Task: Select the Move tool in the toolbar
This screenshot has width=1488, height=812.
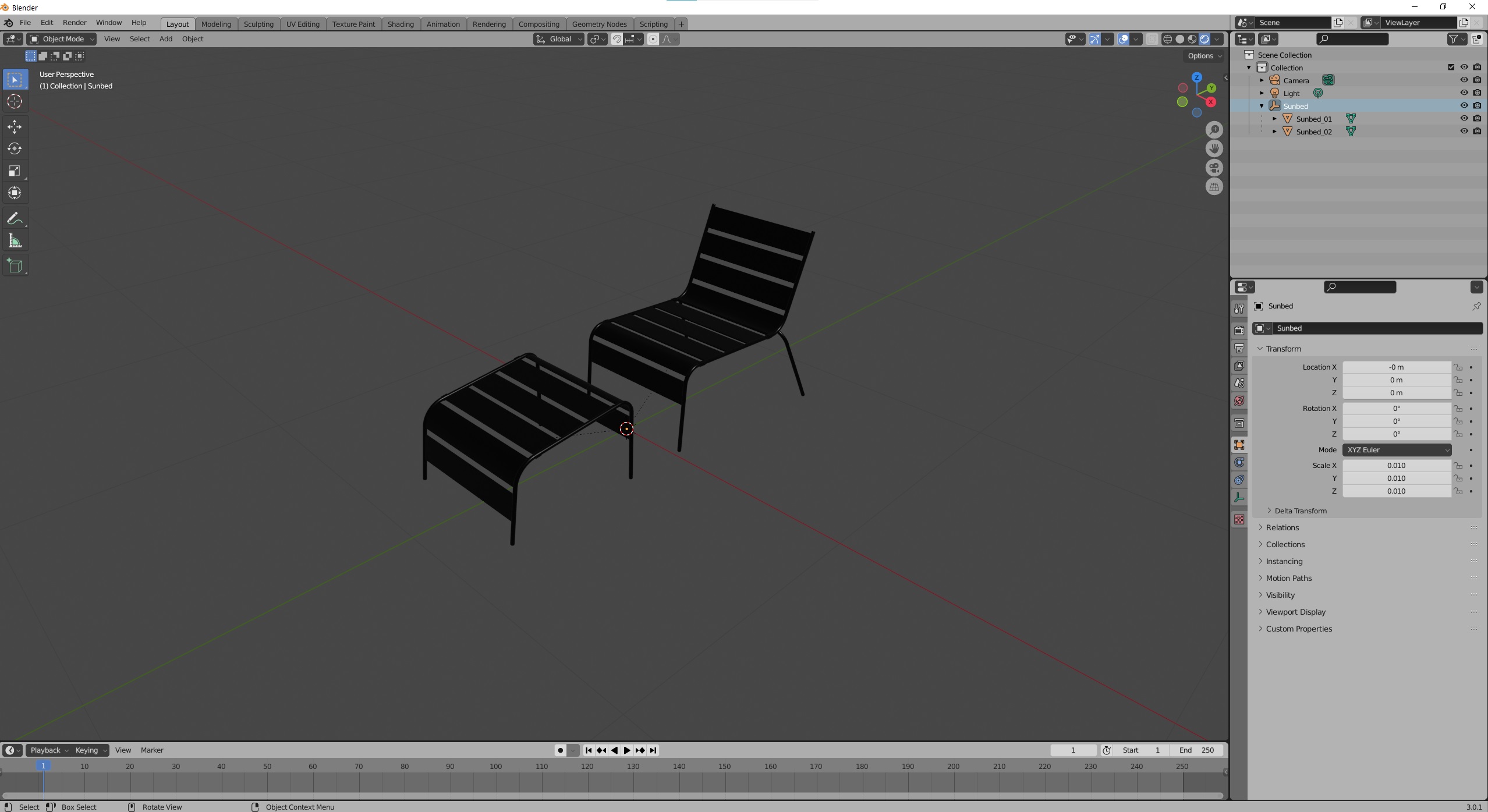Action: (15, 126)
